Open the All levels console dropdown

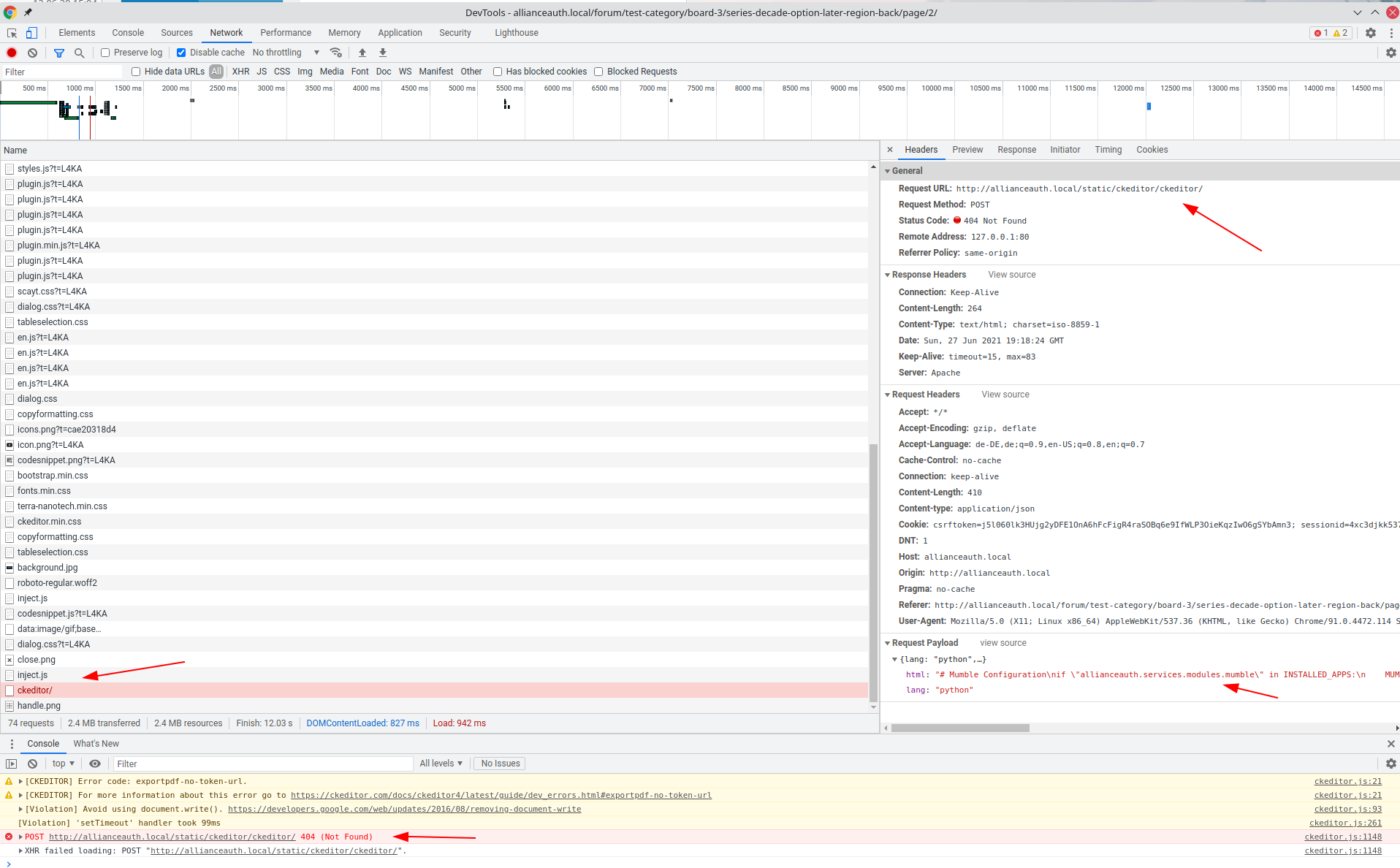point(441,763)
